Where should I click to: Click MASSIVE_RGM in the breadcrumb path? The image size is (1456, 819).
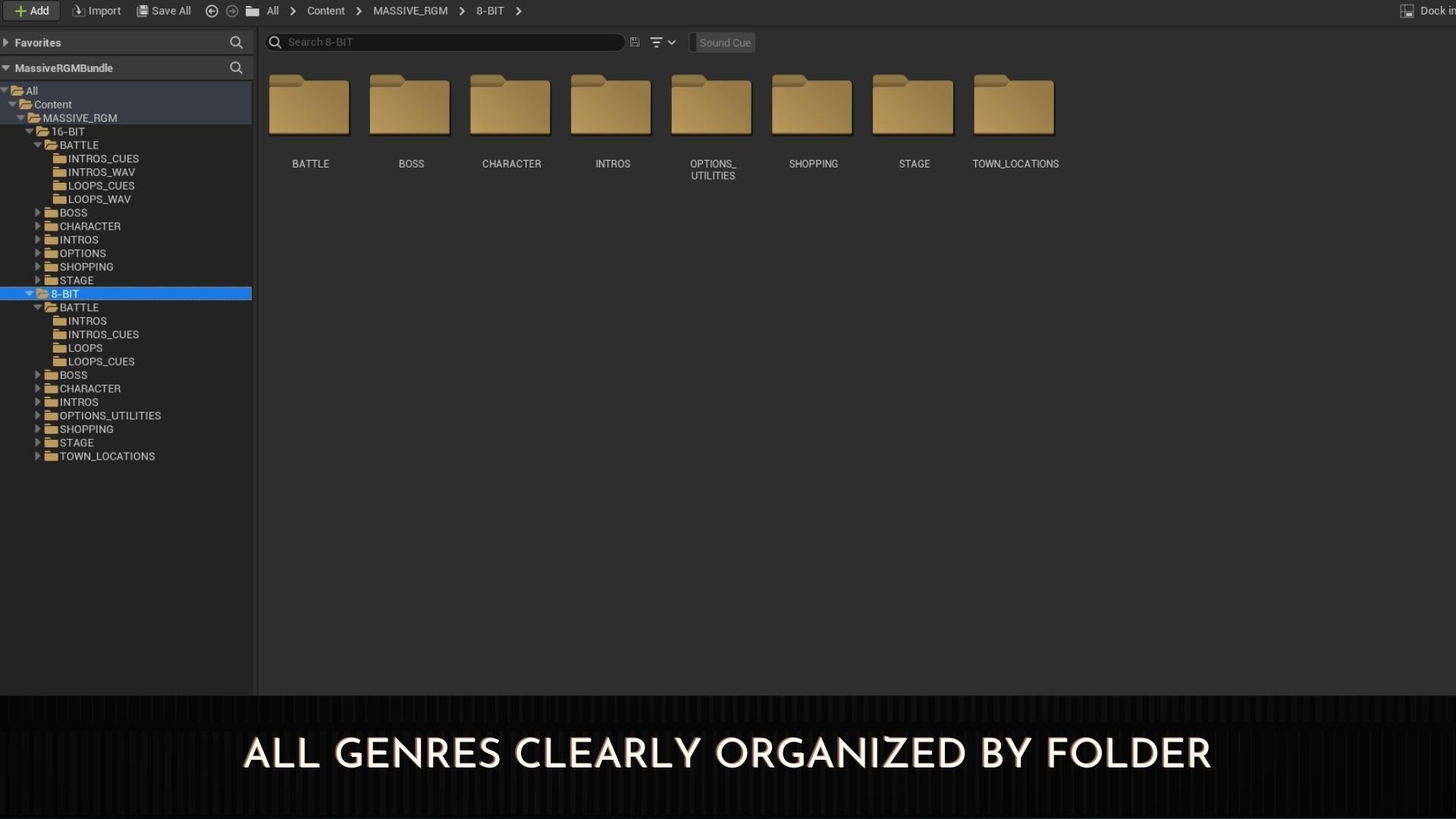(409, 11)
